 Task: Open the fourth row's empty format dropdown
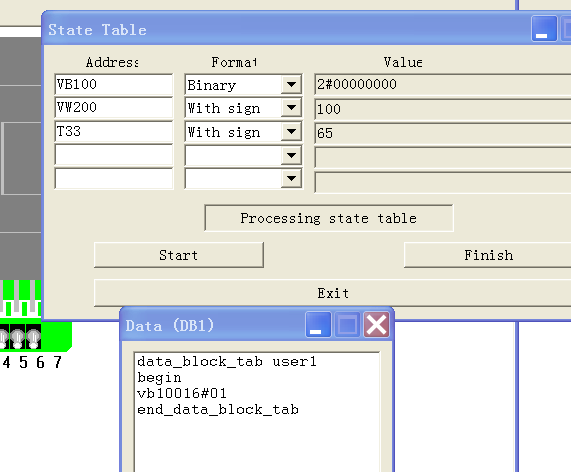coord(291,156)
